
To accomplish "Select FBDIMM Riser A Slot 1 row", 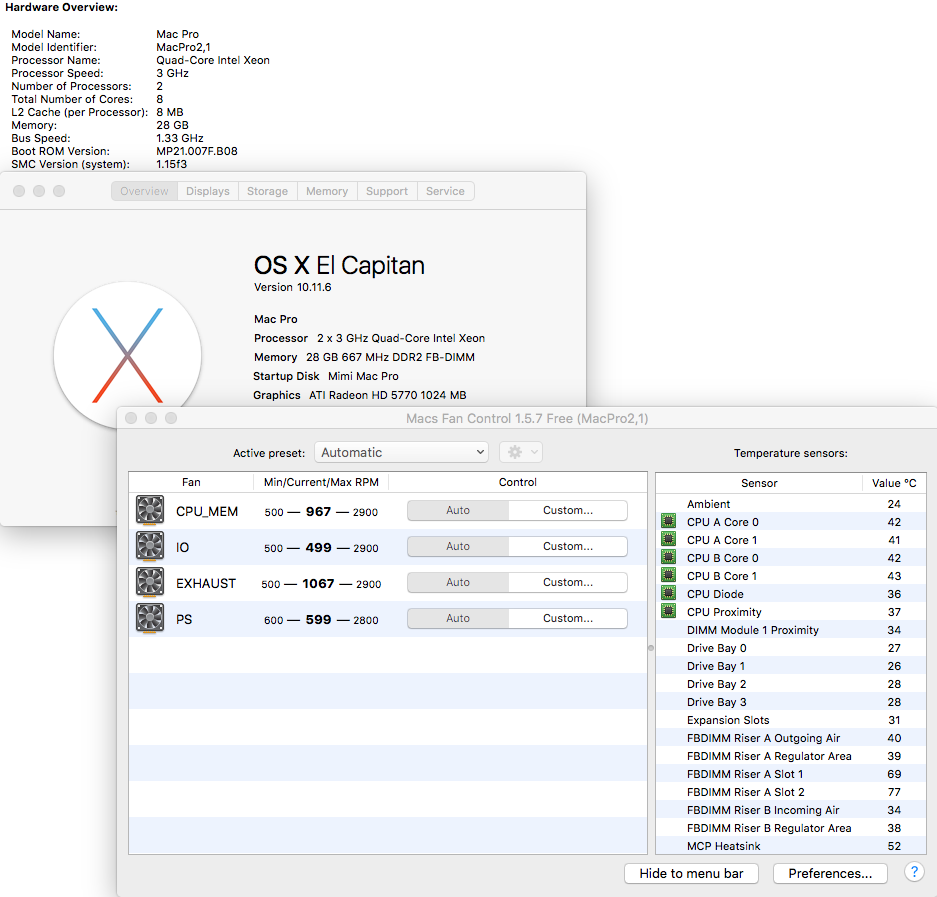I will click(791, 774).
